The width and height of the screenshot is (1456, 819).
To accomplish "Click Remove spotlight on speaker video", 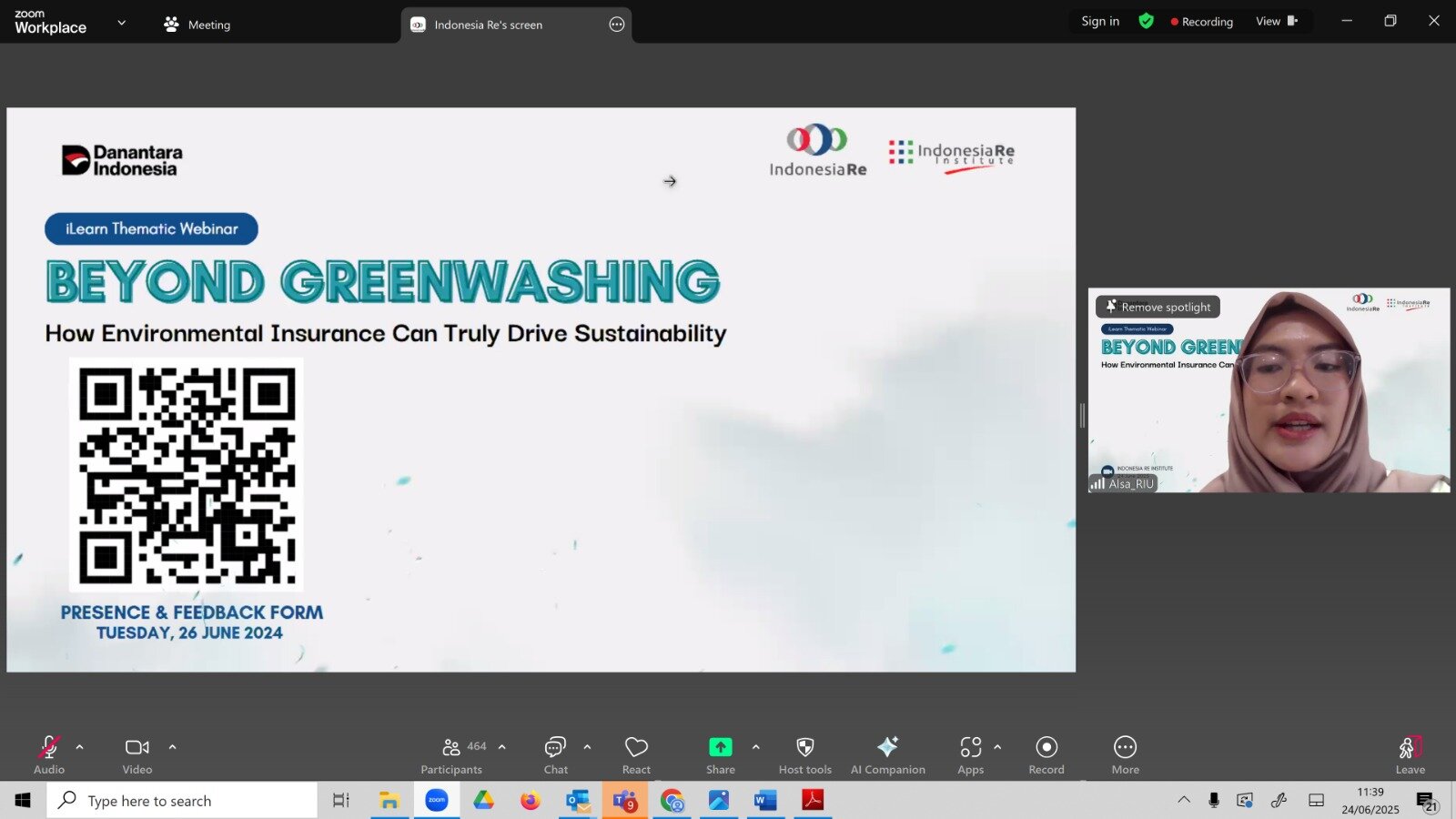I will 1158,307.
